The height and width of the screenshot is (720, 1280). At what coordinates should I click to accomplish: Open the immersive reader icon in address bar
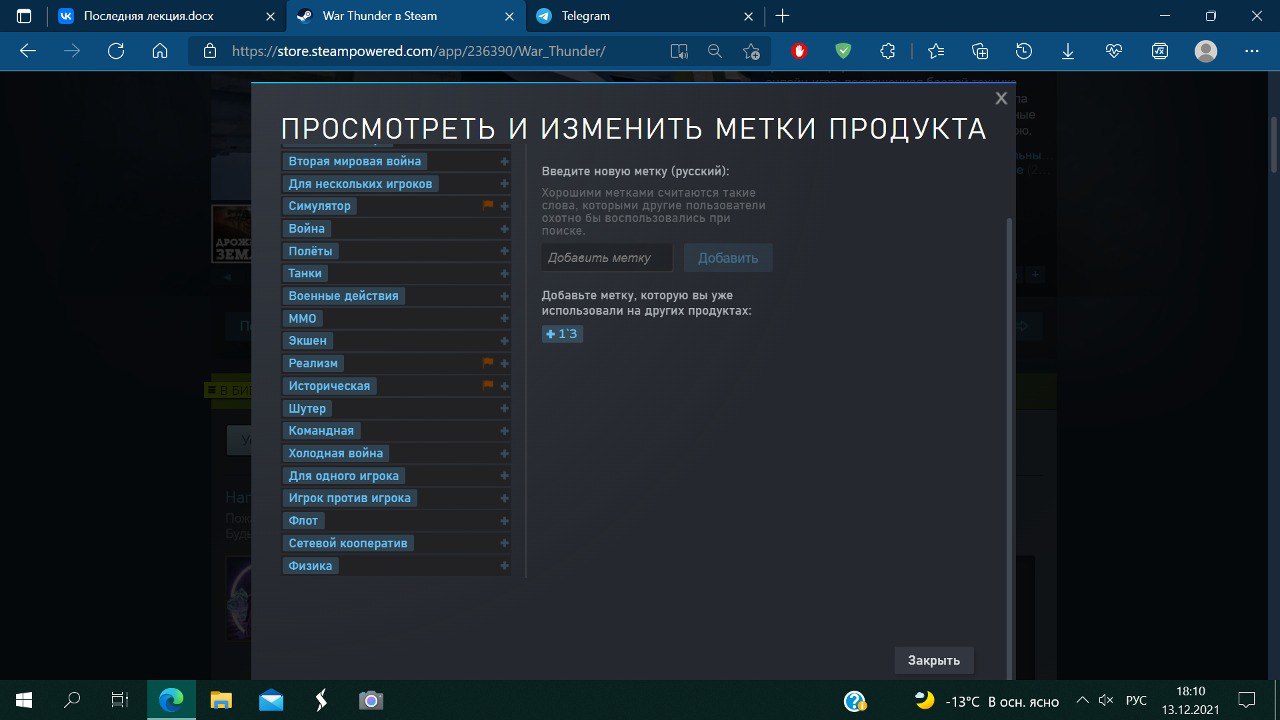(679, 51)
